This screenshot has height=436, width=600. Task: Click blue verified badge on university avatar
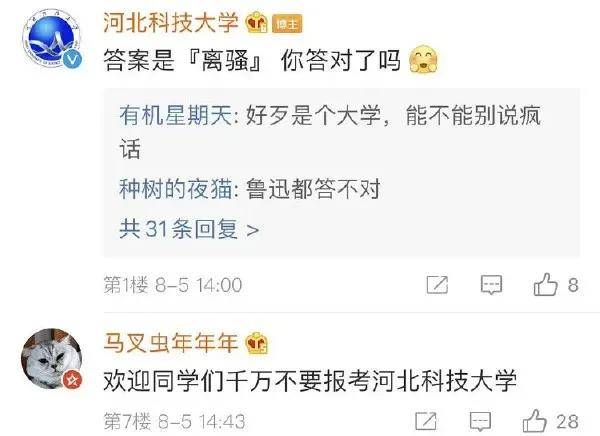coord(72,60)
